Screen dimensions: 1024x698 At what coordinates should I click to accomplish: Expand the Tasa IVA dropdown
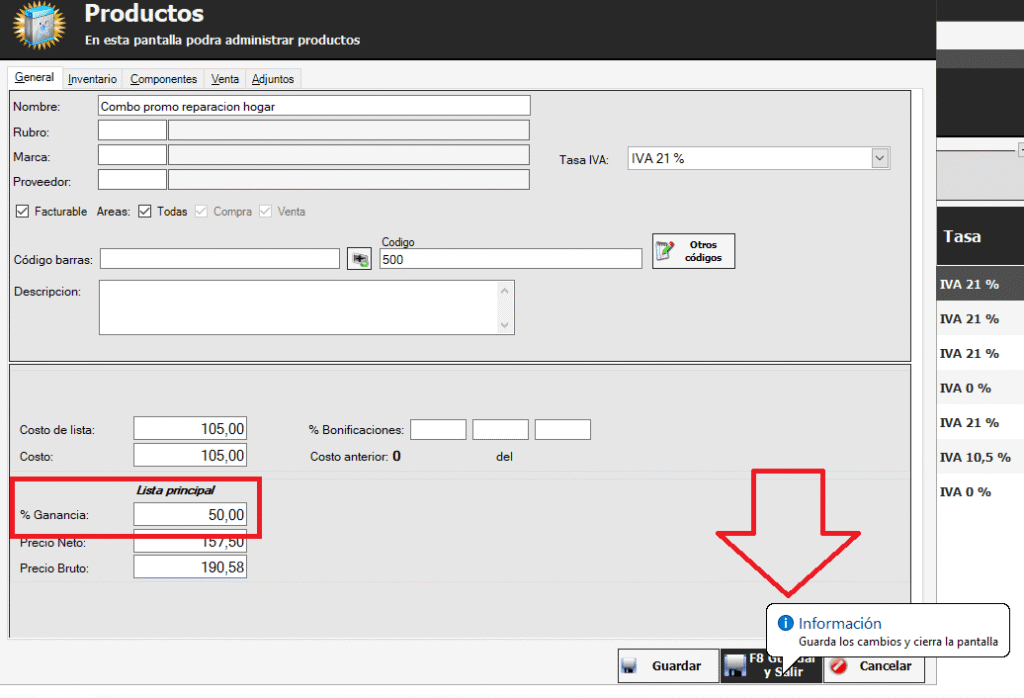tap(879, 158)
